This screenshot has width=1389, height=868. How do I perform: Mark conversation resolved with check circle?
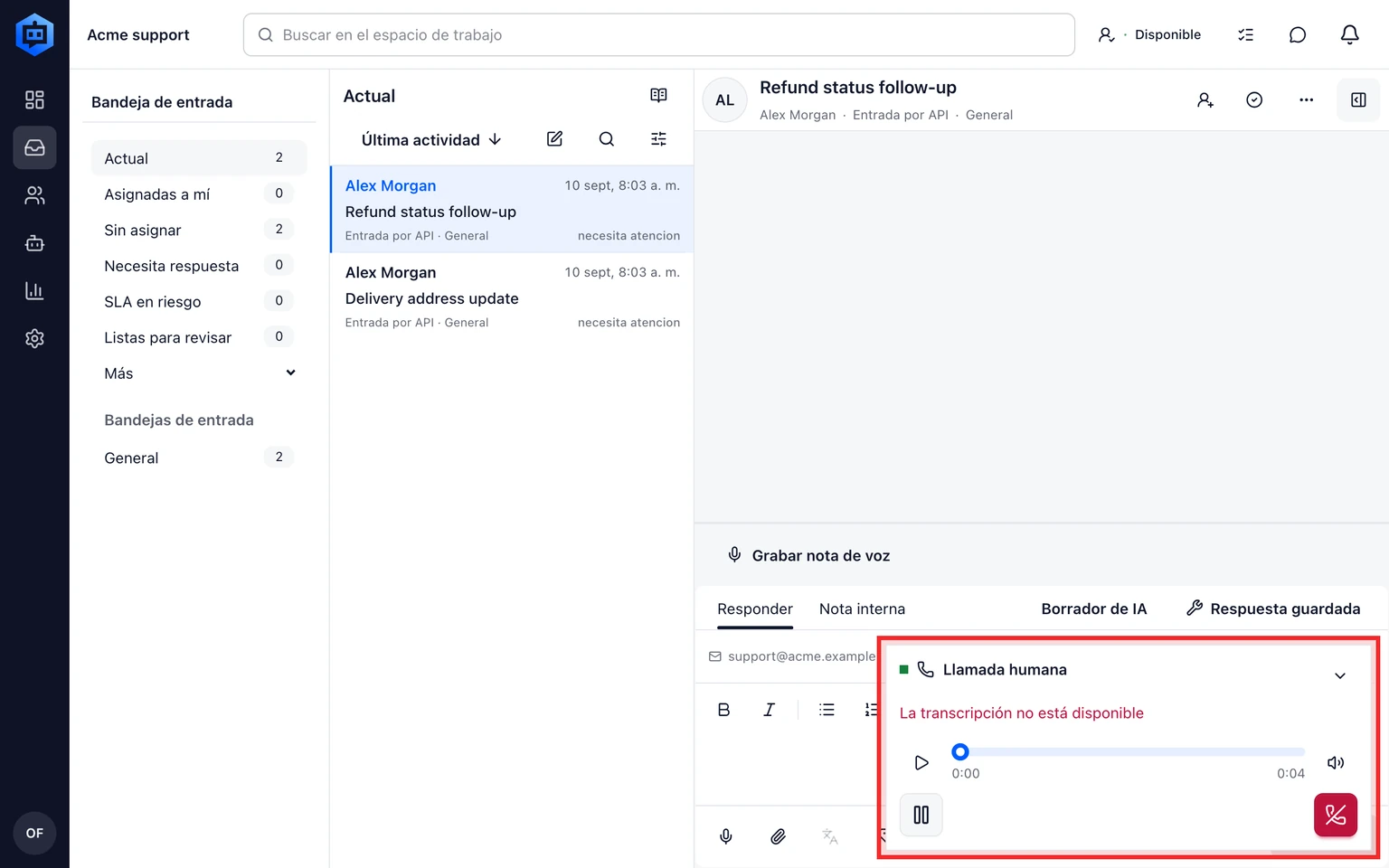1254,100
